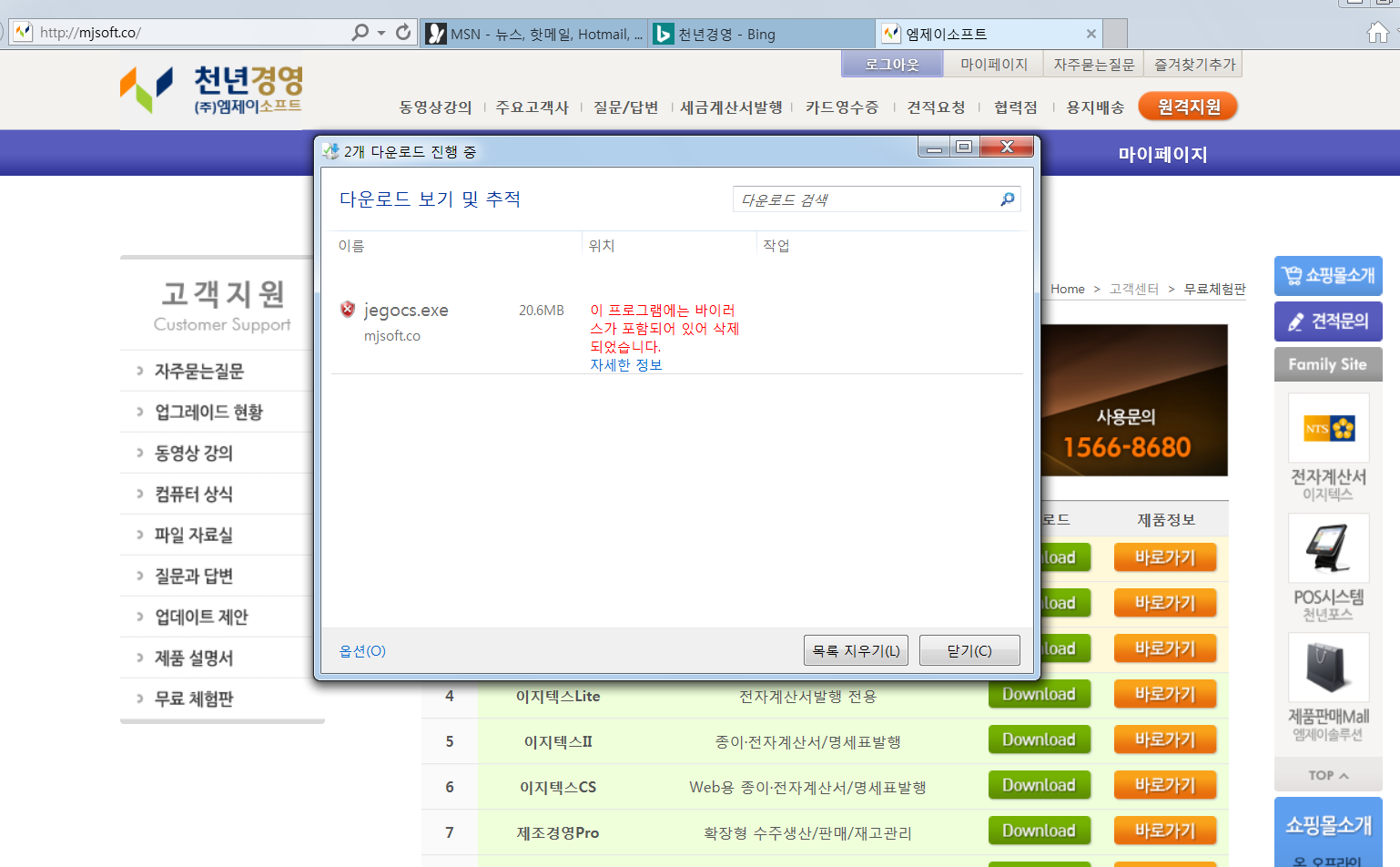Close the 엠제이소프트 tab
The height and width of the screenshot is (867, 1400).
tap(1091, 34)
